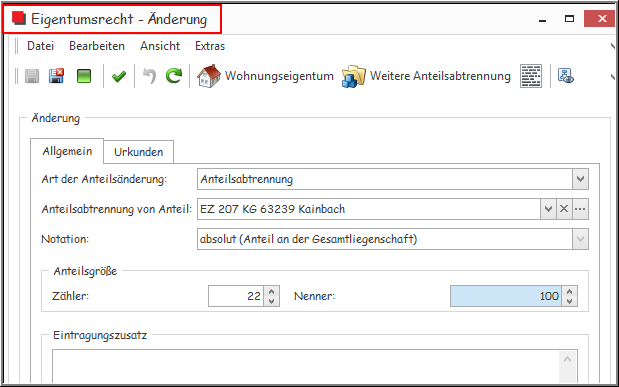Click the structure view eye icon

coord(566,76)
